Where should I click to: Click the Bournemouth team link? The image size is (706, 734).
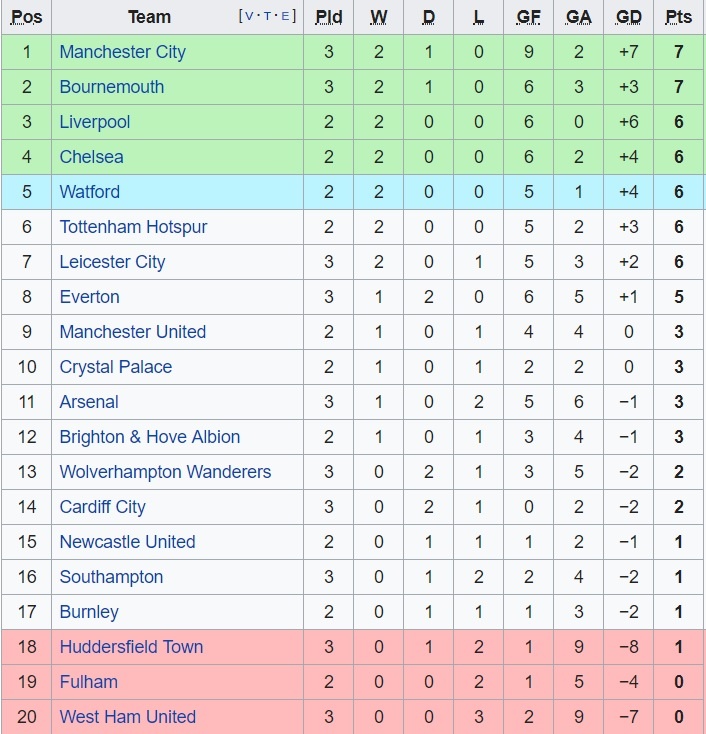(111, 87)
